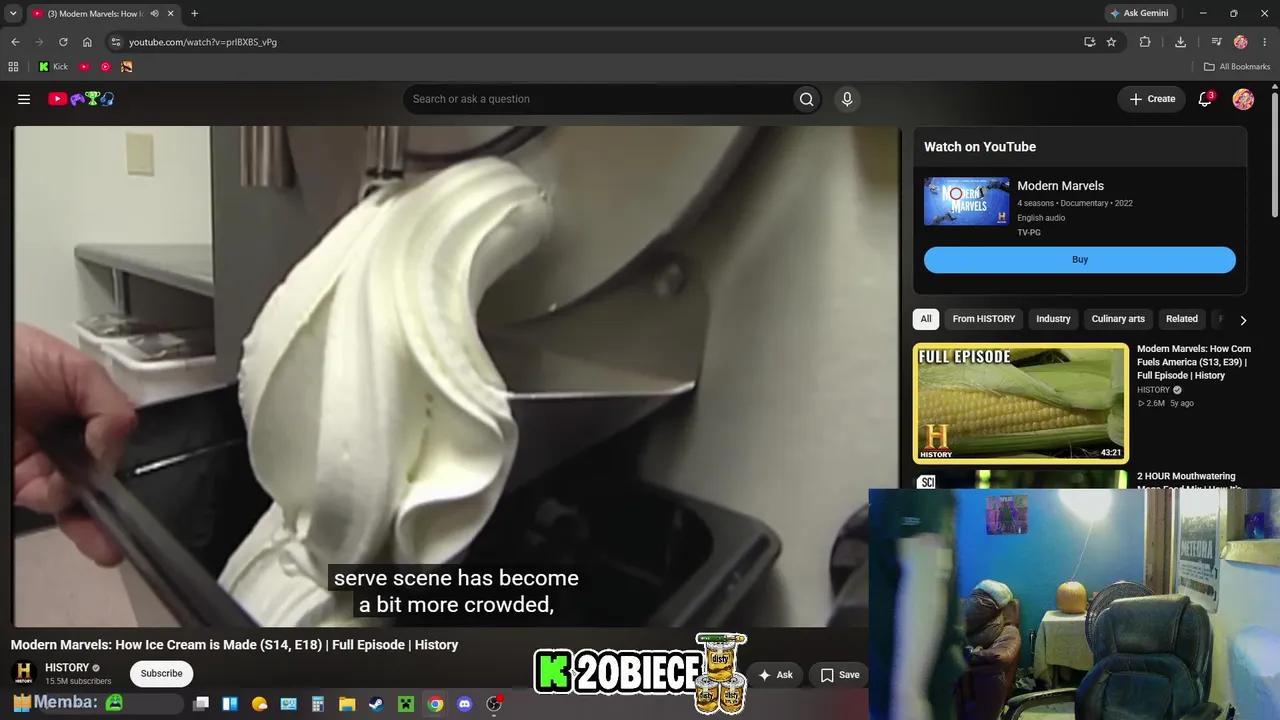The image size is (1280, 720).
Task: Install this app via address bar icon
Action: click(x=1090, y=42)
